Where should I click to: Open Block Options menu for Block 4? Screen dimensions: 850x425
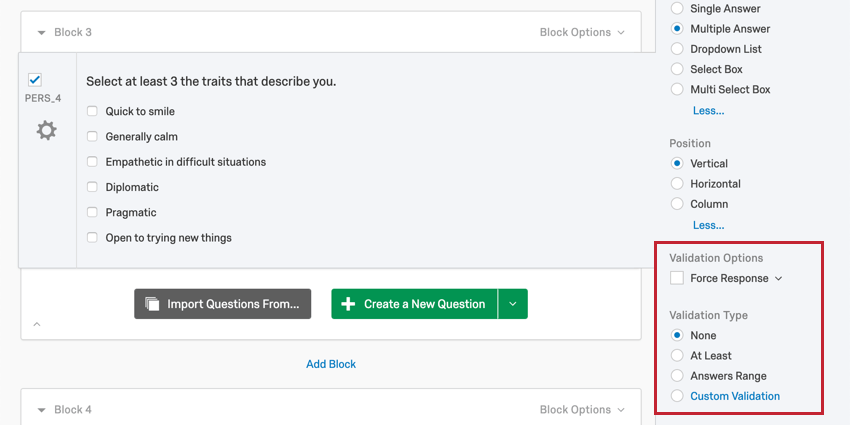(x=582, y=410)
